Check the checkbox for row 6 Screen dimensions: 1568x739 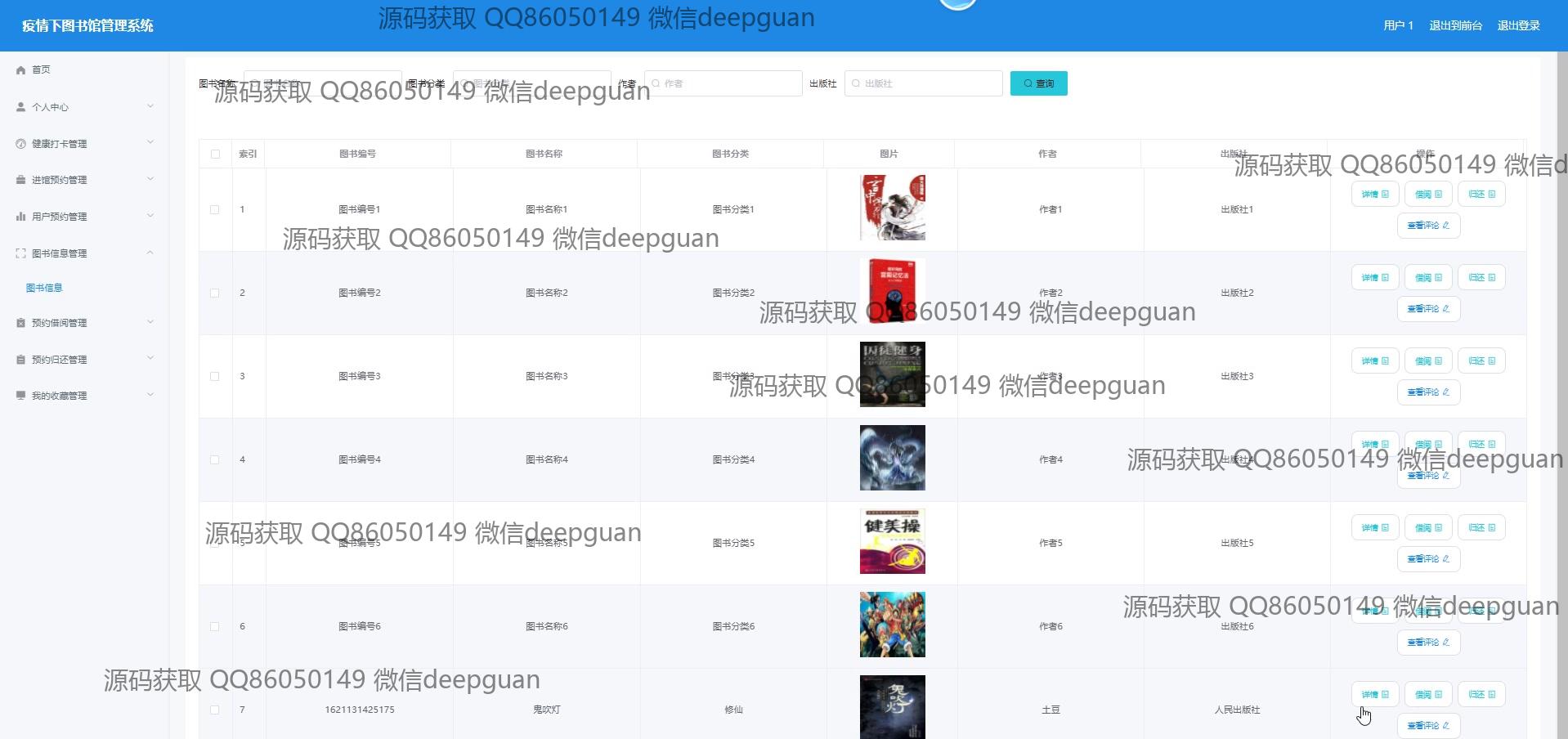(x=215, y=627)
